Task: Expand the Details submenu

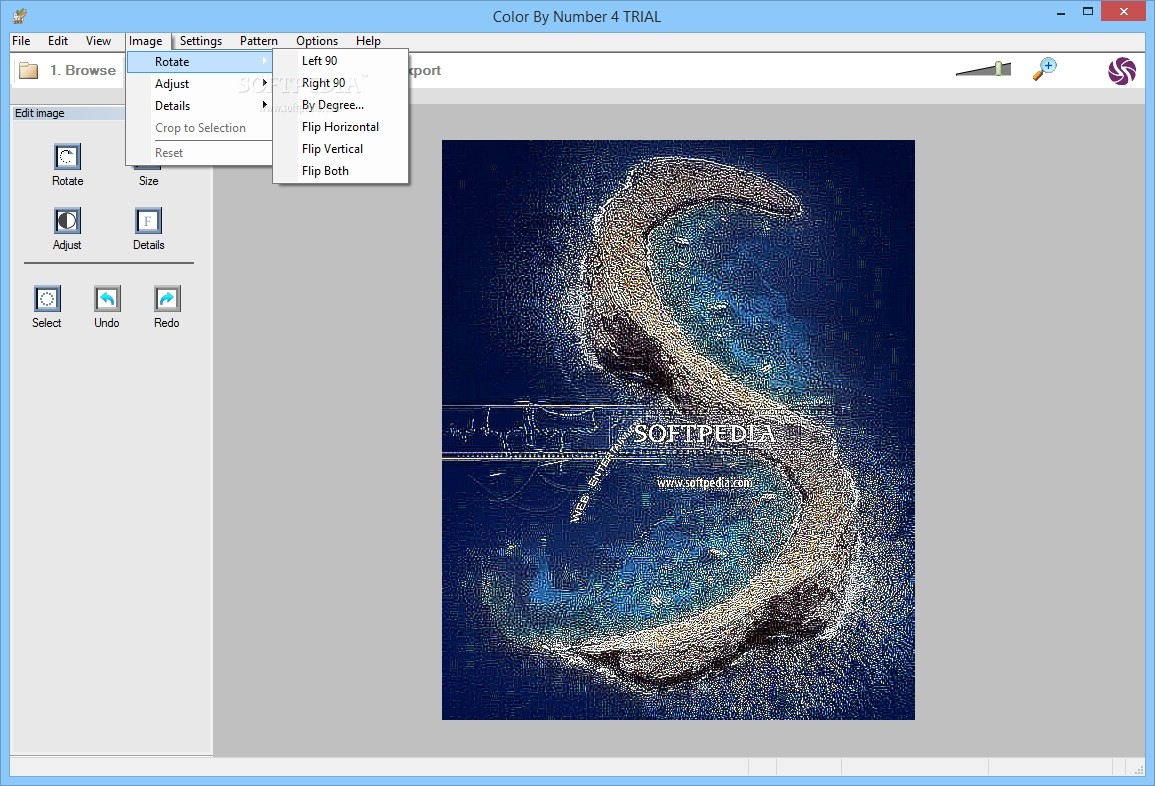Action: (x=200, y=106)
